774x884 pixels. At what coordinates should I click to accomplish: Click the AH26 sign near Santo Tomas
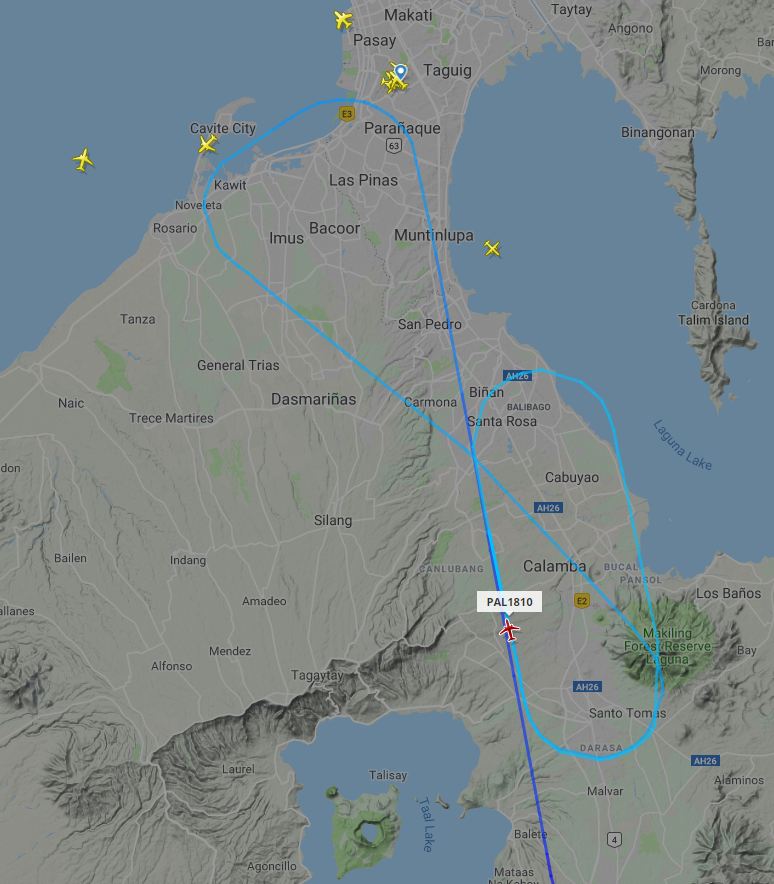coord(587,687)
